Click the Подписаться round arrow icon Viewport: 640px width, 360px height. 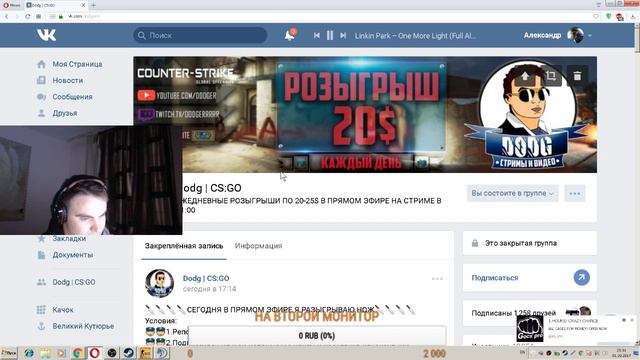pyautogui.click(x=582, y=278)
